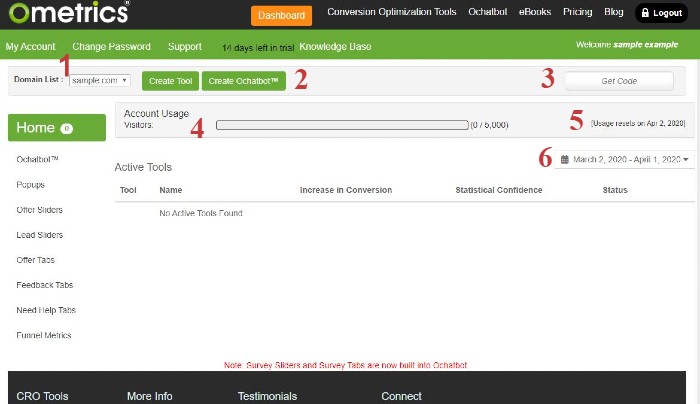Viewport: 700px width, 404px height.
Task: Click the Create Tool button
Action: pyautogui.click(x=171, y=81)
